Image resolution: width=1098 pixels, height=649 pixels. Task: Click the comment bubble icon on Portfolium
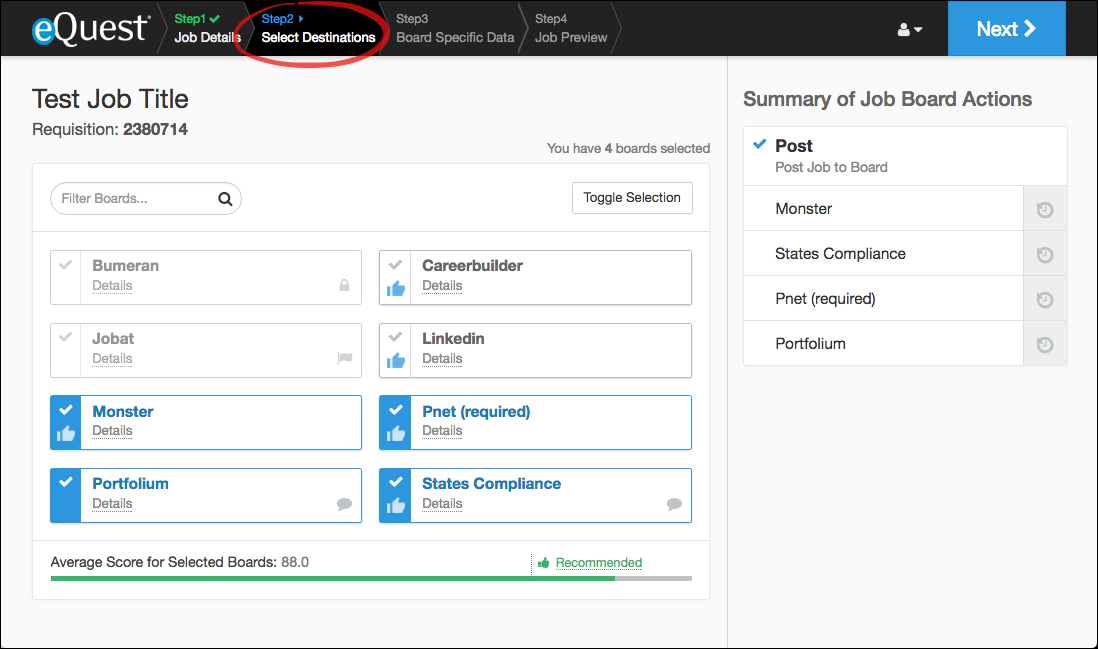tap(345, 505)
